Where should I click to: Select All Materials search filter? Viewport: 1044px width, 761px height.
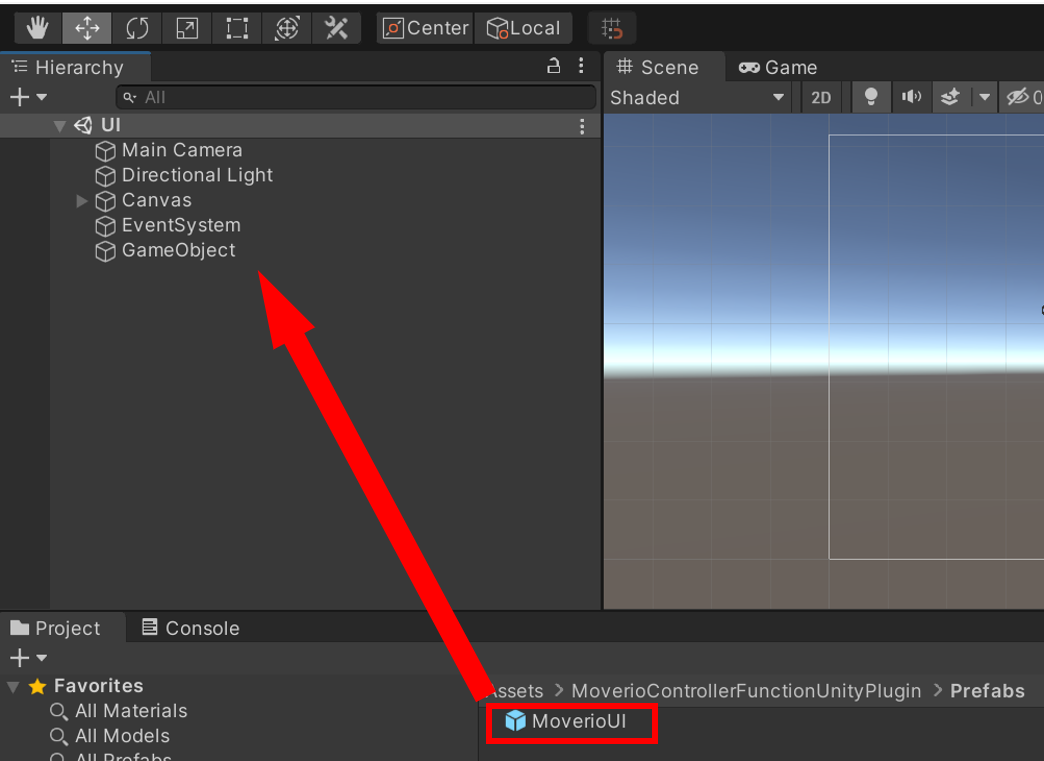[x=131, y=711]
